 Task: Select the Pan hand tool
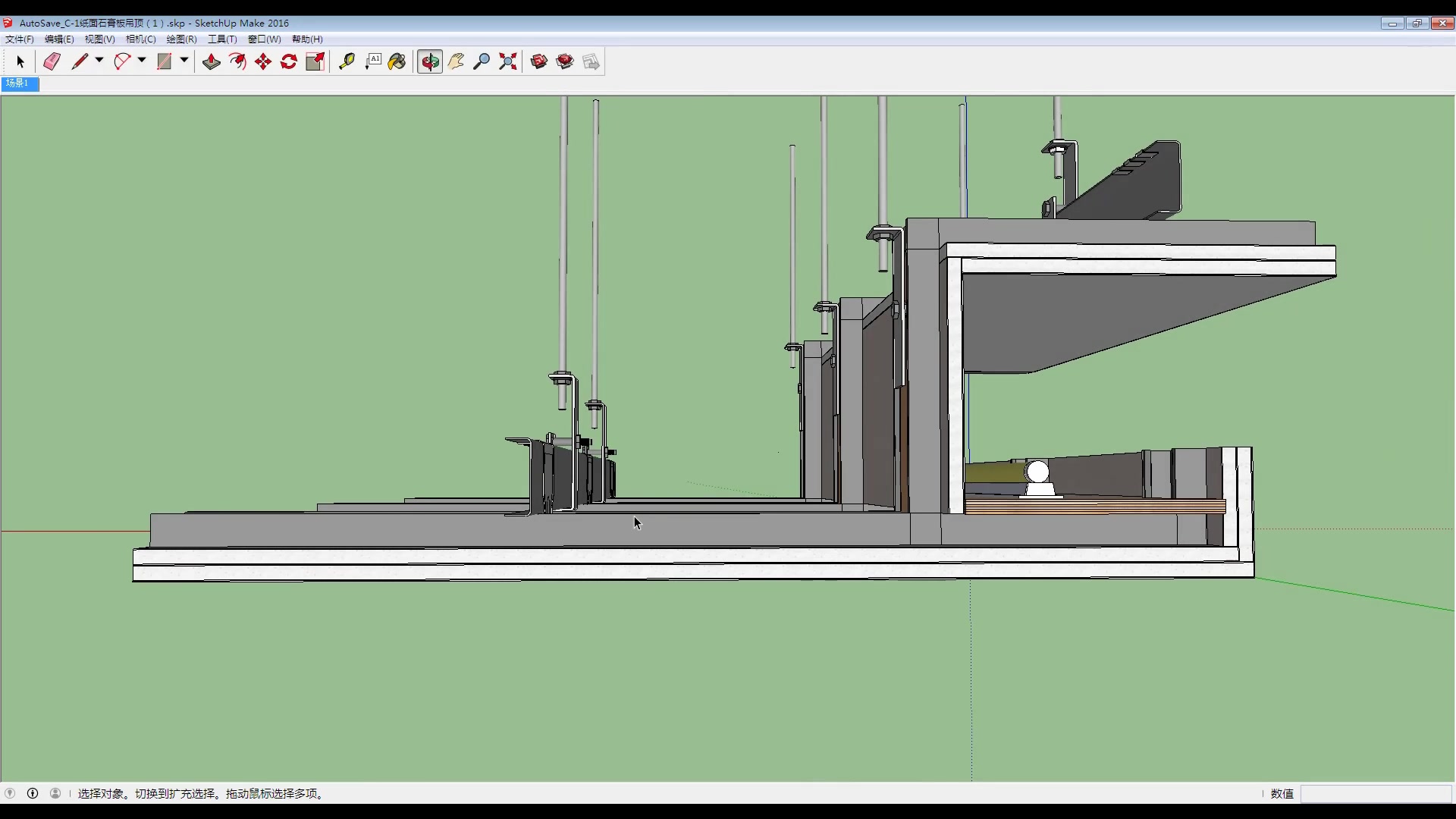[456, 62]
